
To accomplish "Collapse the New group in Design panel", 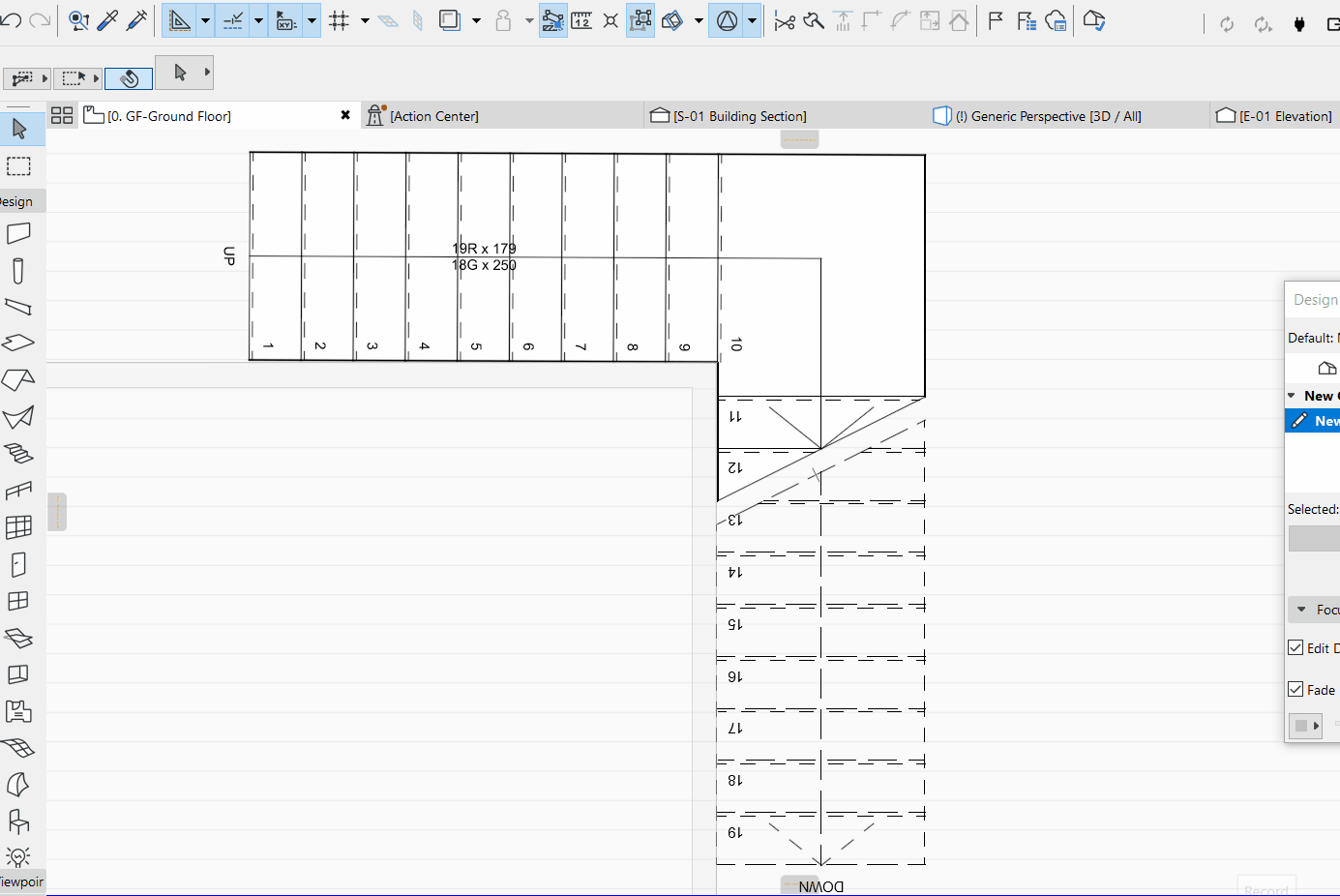I will (1292, 396).
